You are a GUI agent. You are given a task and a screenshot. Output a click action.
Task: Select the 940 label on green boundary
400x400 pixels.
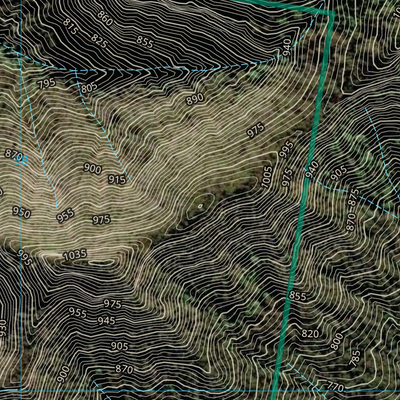tap(312, 170)
